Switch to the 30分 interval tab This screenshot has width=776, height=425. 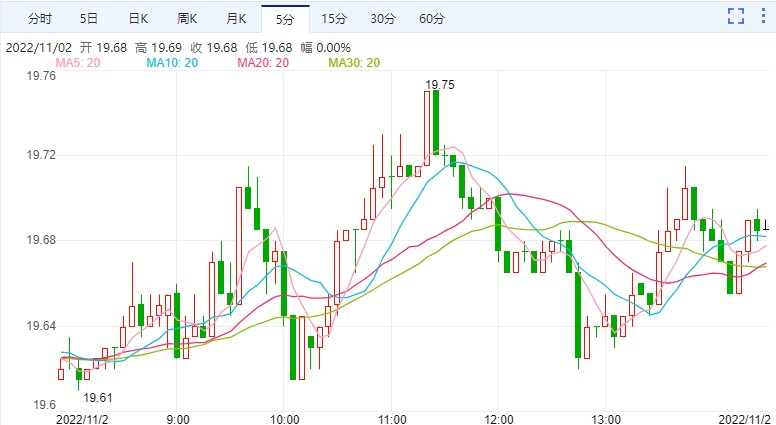click(383, 19)
